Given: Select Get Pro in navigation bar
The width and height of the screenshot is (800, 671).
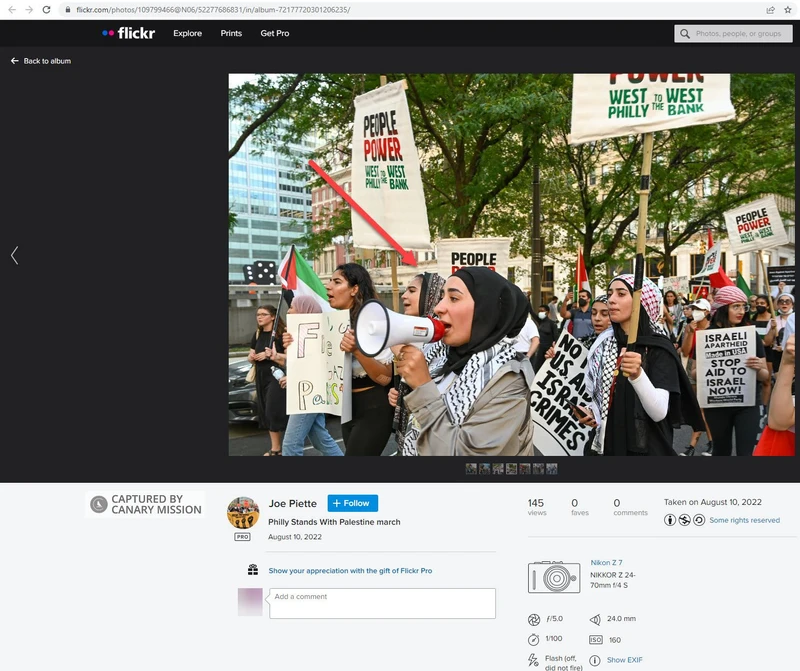Looking at the screenshot, I should [x=275, y=33].
